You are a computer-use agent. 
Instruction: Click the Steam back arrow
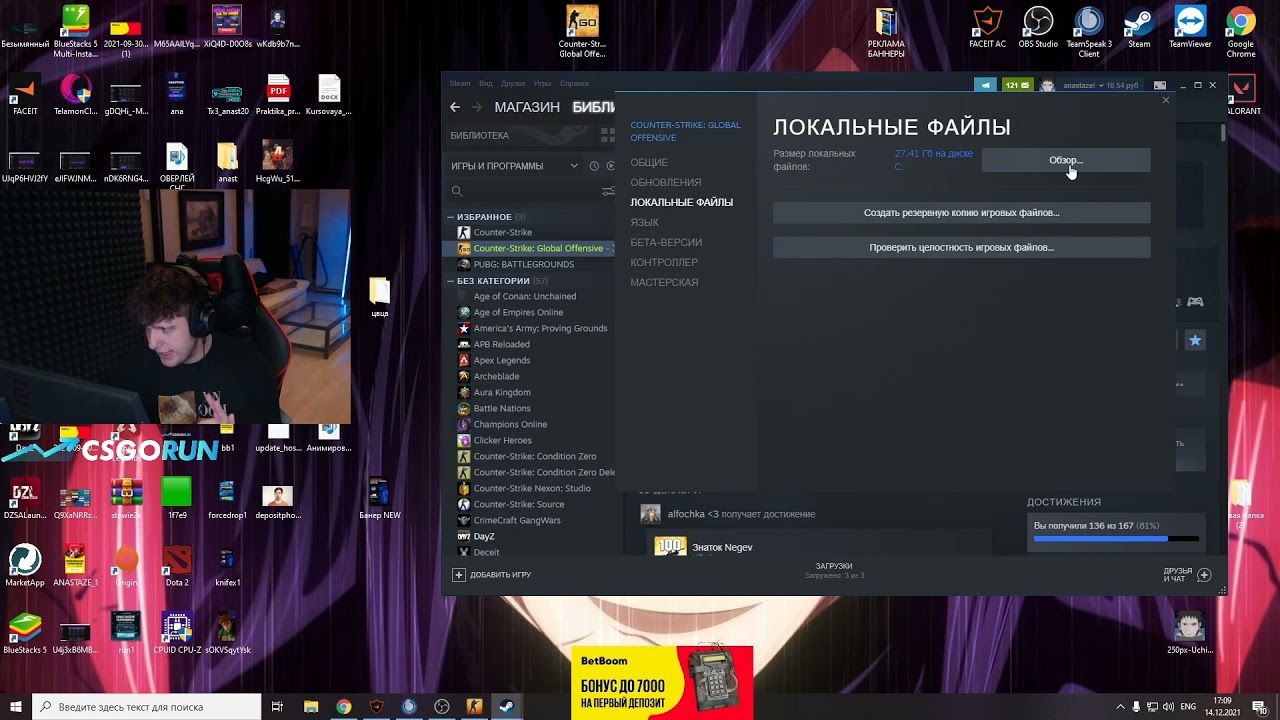pos(455,107)
